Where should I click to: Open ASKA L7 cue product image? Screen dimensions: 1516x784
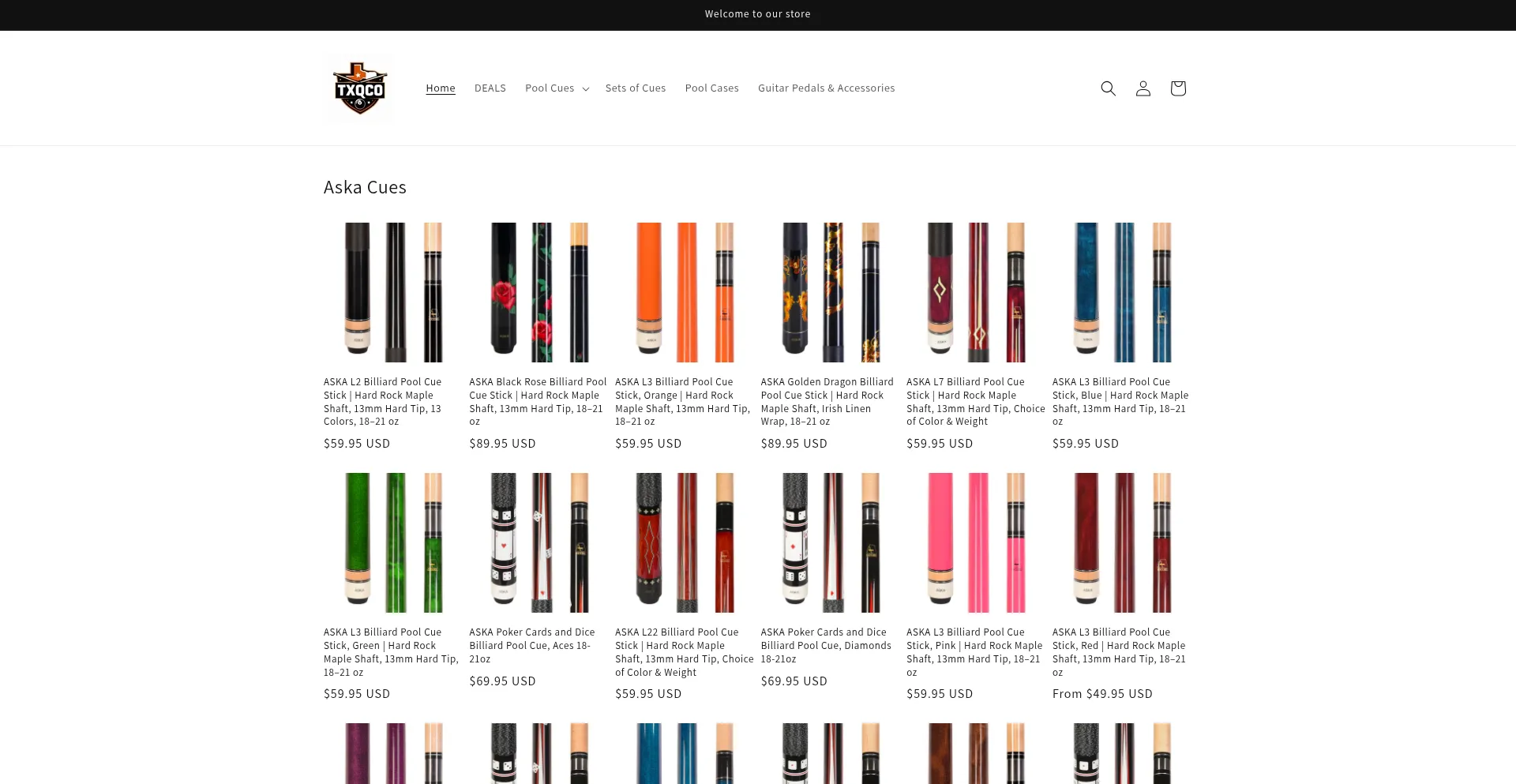point(976,292)
